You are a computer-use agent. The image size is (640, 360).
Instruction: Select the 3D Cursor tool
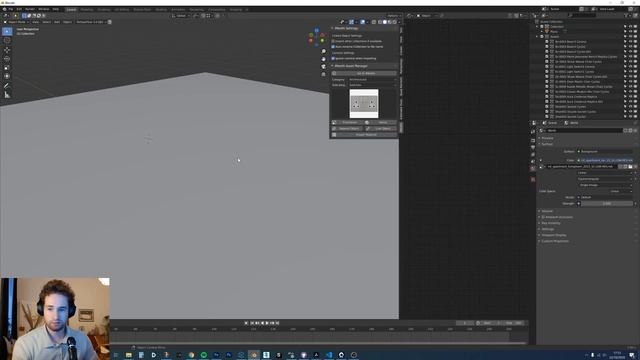click(7, 40)
